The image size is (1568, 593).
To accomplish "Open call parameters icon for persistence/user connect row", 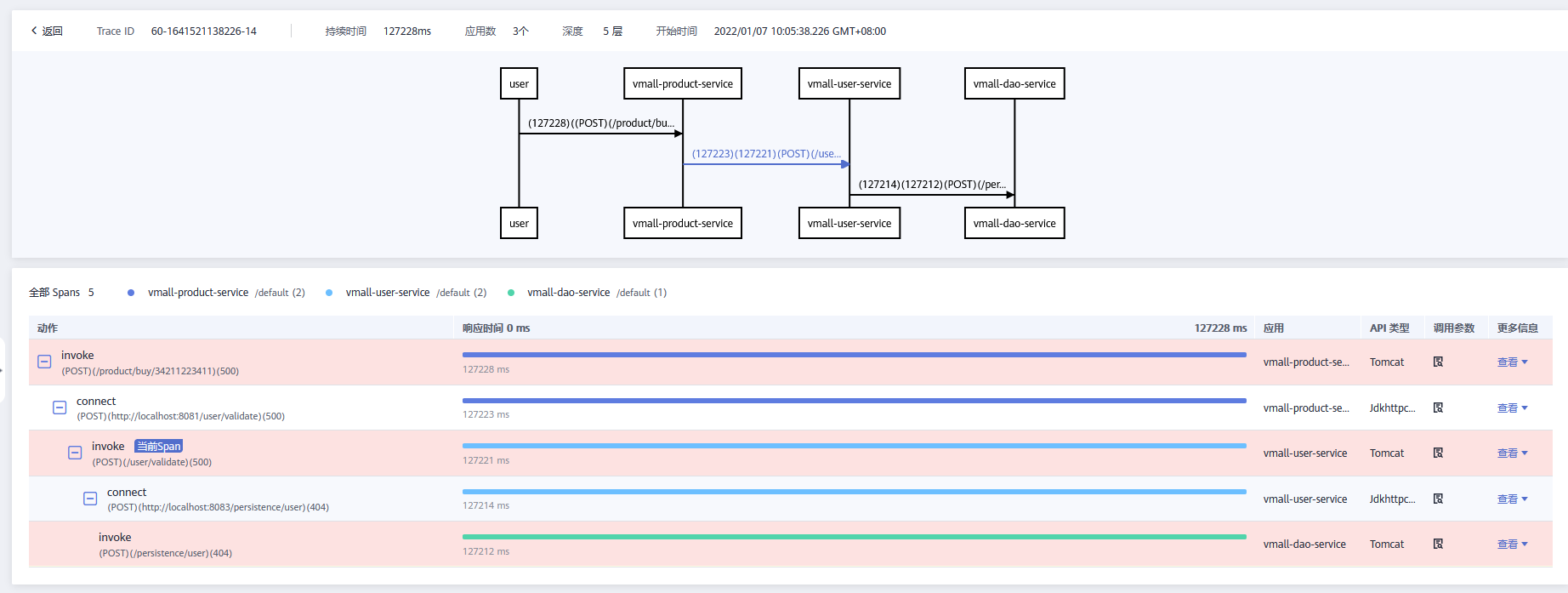I will (x=1438, y=499).
